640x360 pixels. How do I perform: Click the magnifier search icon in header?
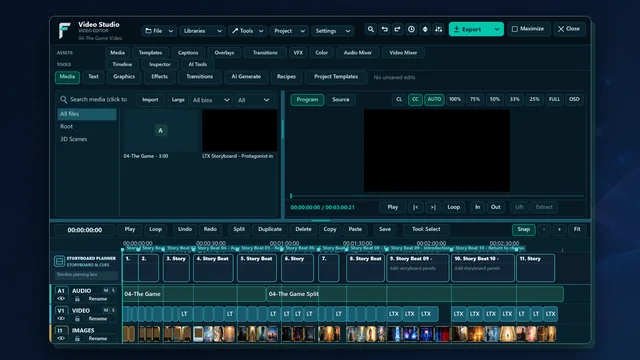[371, 29]
